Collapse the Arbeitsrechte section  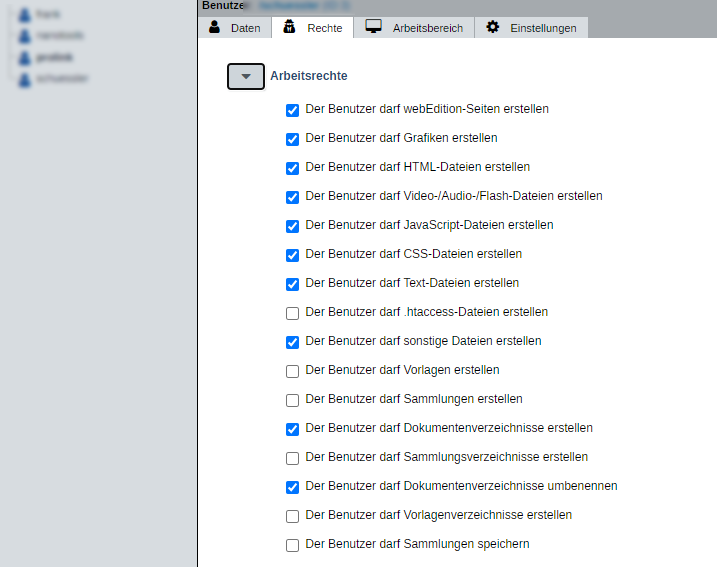[x=246, y=76]
